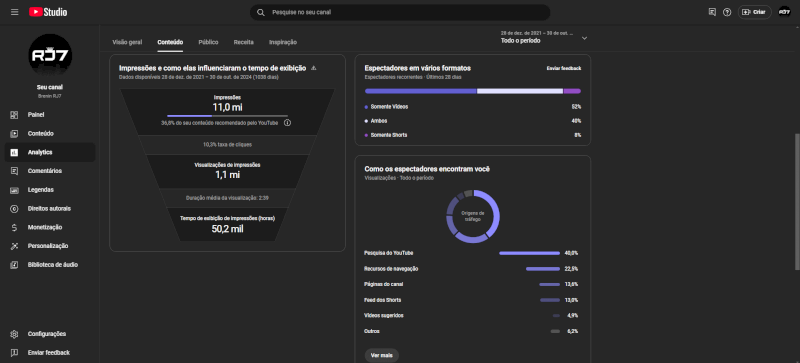Click the Analytics sidebar icon

tap(14, 152)
